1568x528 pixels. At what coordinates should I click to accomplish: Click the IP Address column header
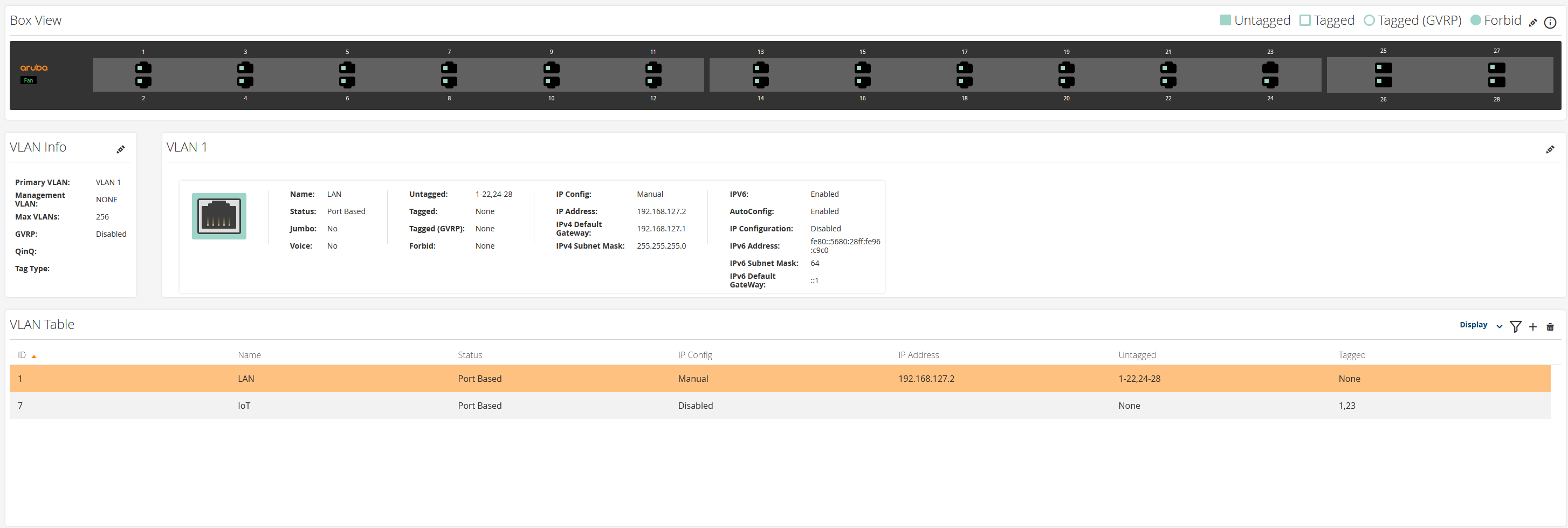pos(918,355)
